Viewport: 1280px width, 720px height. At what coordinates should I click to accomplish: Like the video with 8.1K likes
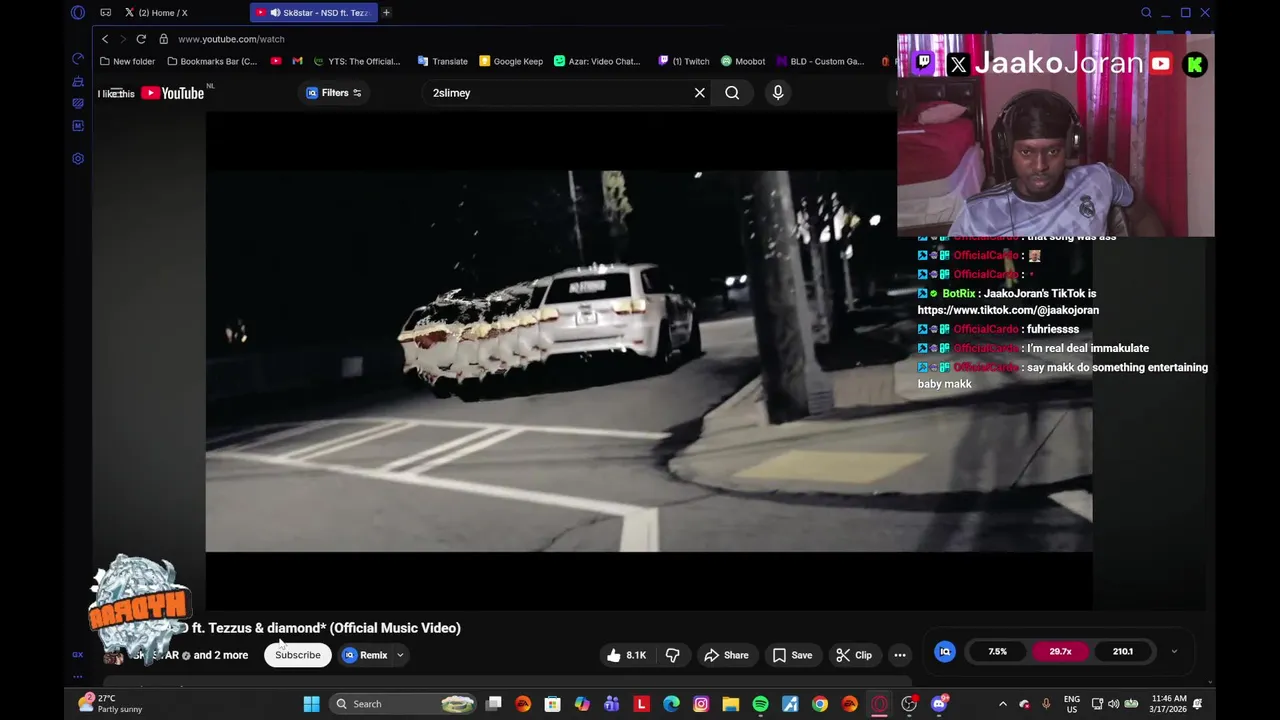click(626, 655)
